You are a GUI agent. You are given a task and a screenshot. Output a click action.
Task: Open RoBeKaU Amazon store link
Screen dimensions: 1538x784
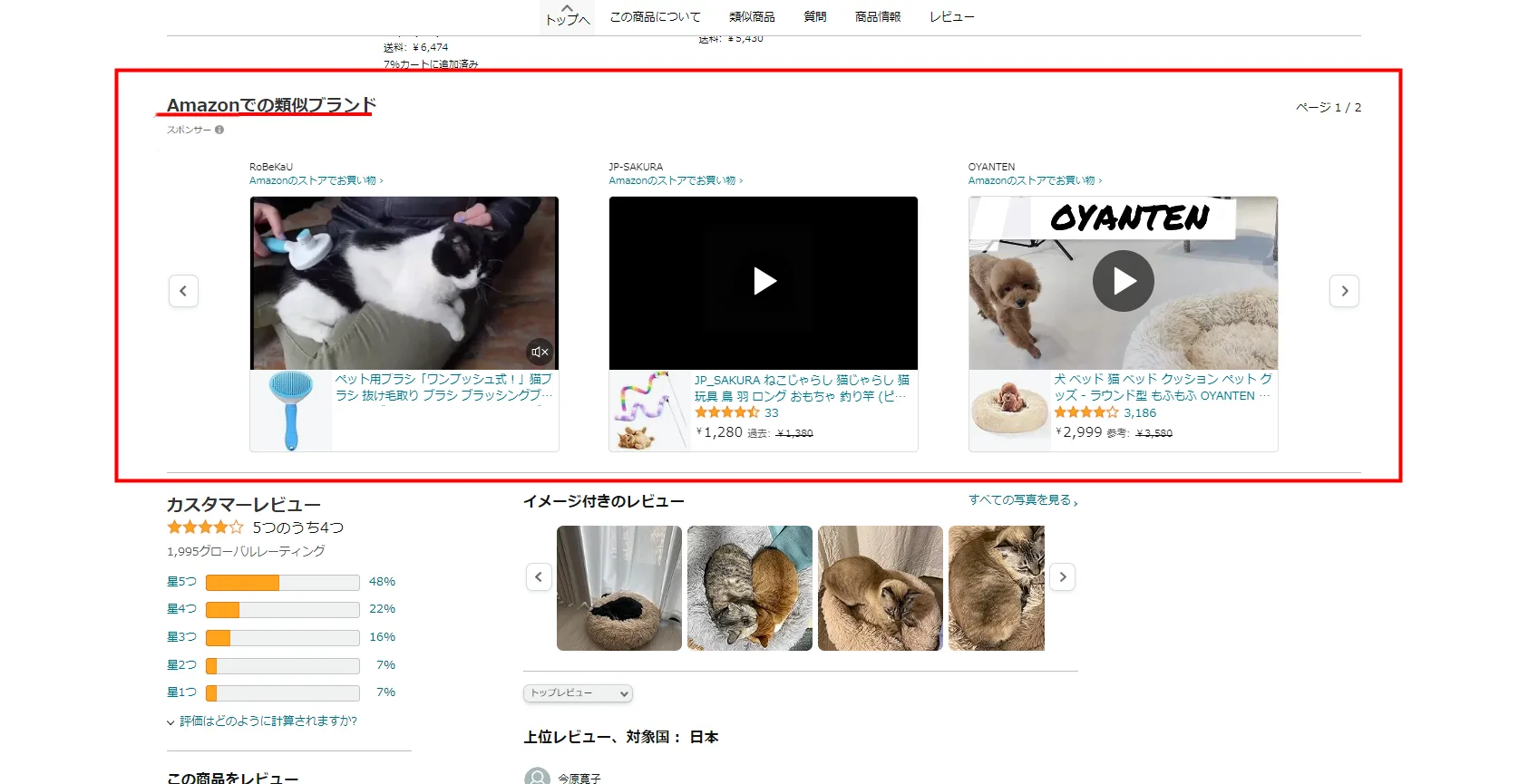pyautogui.click(x=316, y=180)
